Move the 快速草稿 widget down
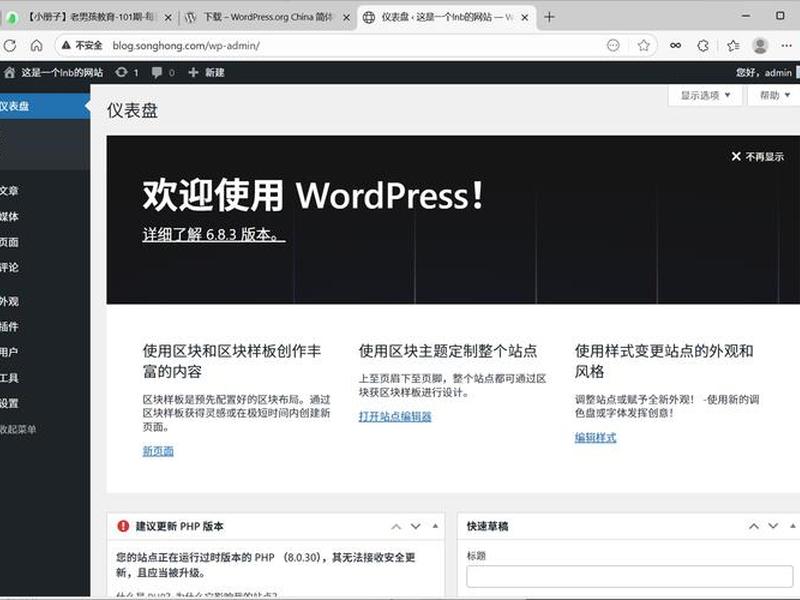 [773, 527]
